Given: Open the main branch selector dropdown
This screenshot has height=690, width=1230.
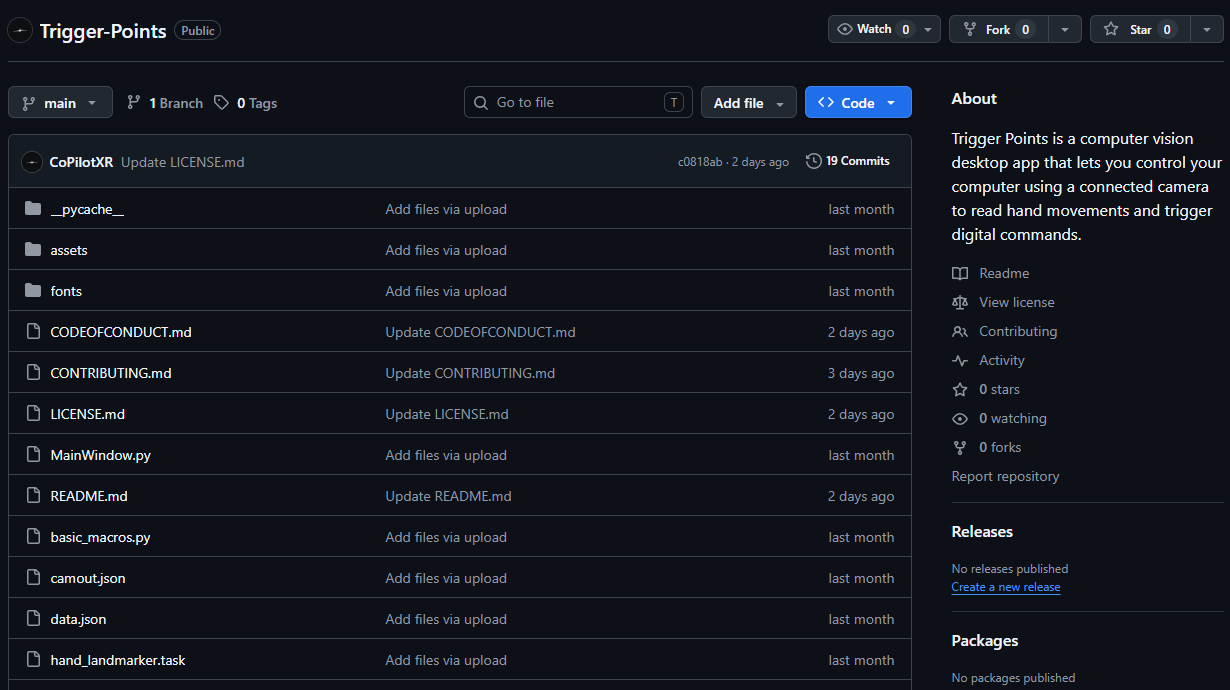Looking at the screenshot, I should pos(60,103).
